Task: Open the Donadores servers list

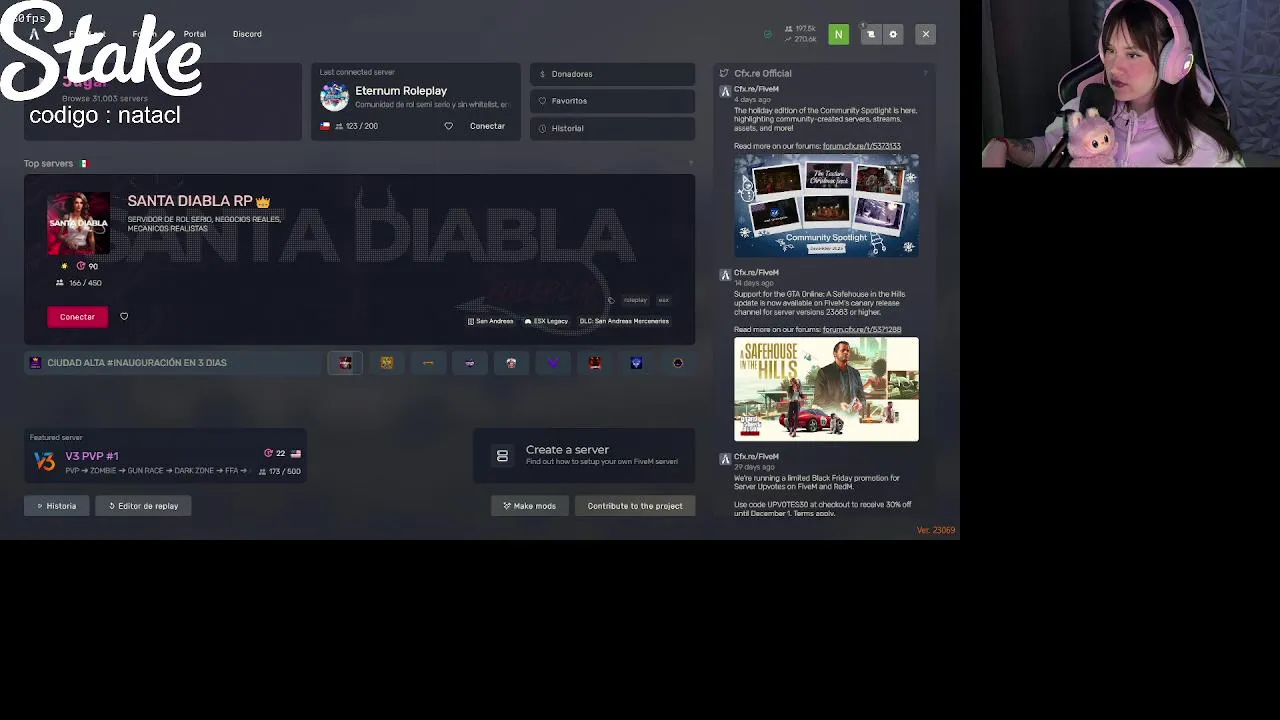Action: pos(612,74)
